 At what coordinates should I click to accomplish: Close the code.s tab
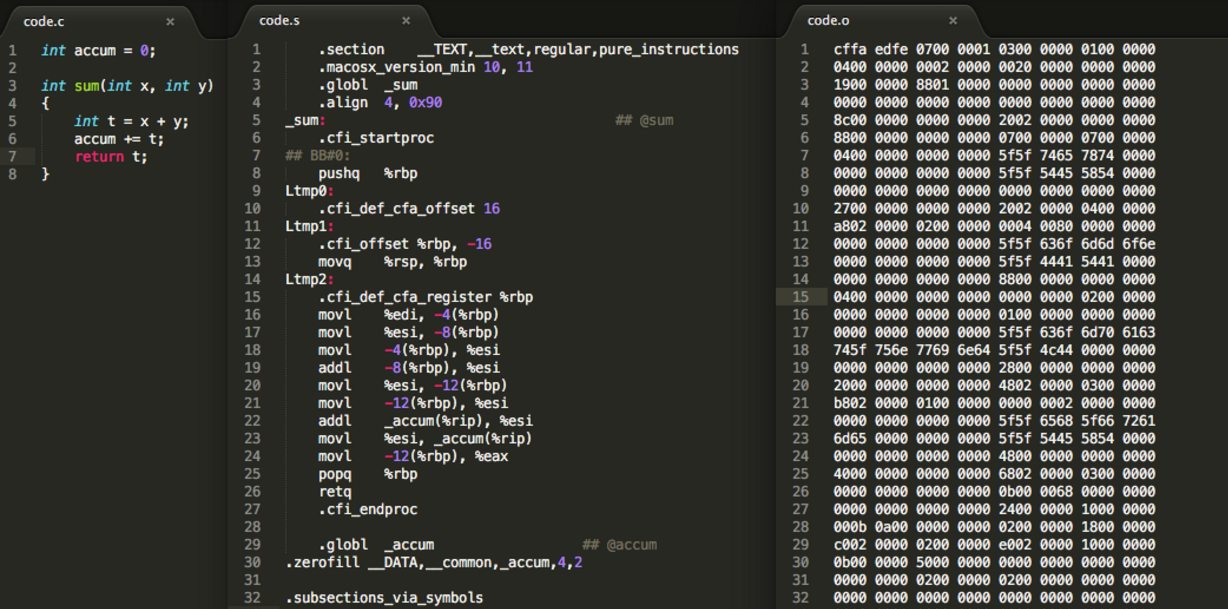(x=405, y=21)
